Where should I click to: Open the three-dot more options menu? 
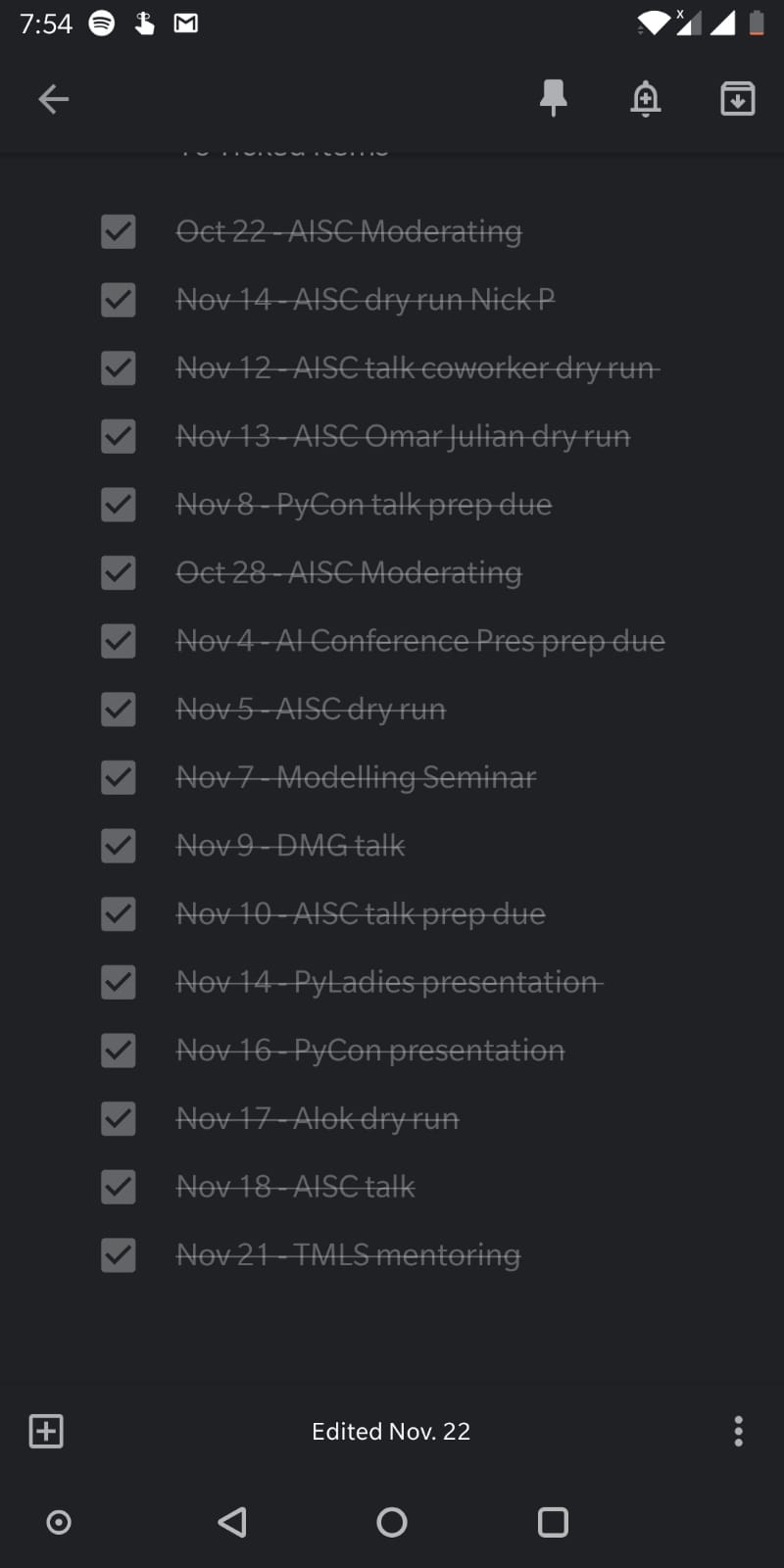[738, 1431]
